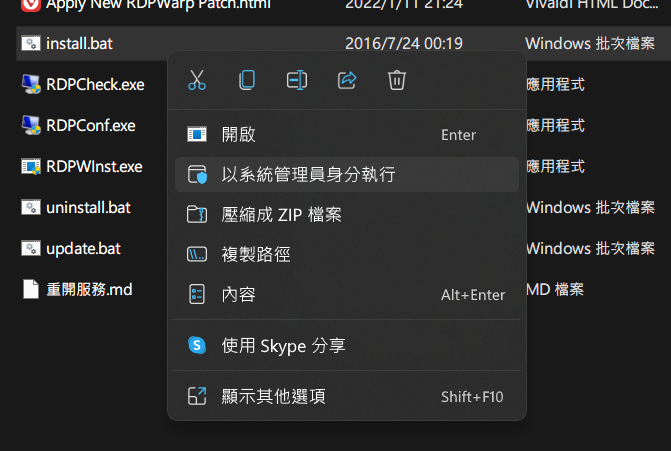Screen dimensions: 671x451
Task: Choose 使用 Skype 分享 option
Action: pyautogui.click(x=347, y=345)
